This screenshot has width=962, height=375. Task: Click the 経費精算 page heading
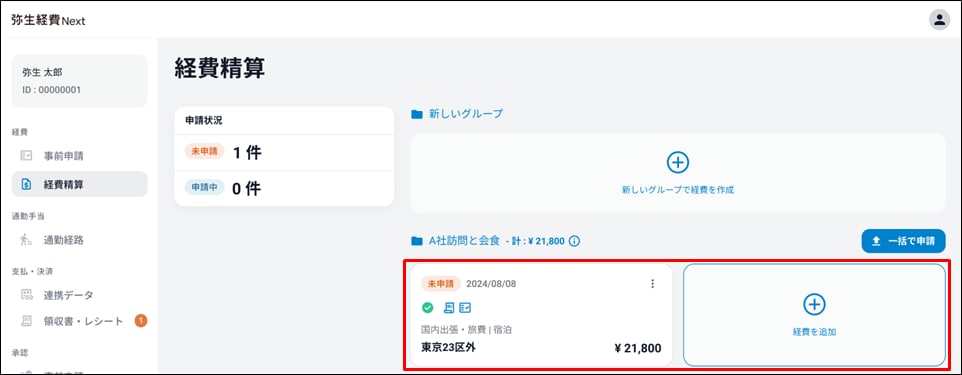pos(220,68)
